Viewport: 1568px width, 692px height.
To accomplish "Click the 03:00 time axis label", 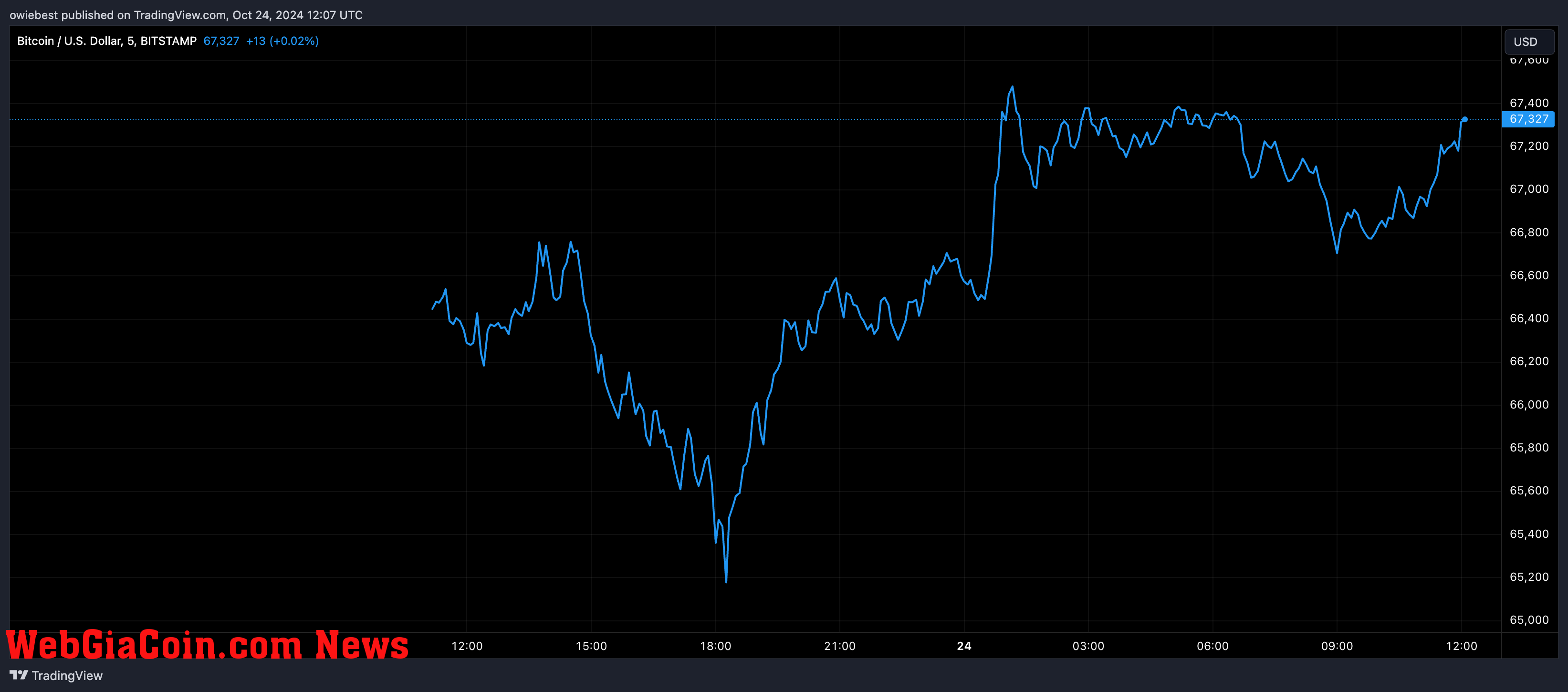I will click(1088, 646).
